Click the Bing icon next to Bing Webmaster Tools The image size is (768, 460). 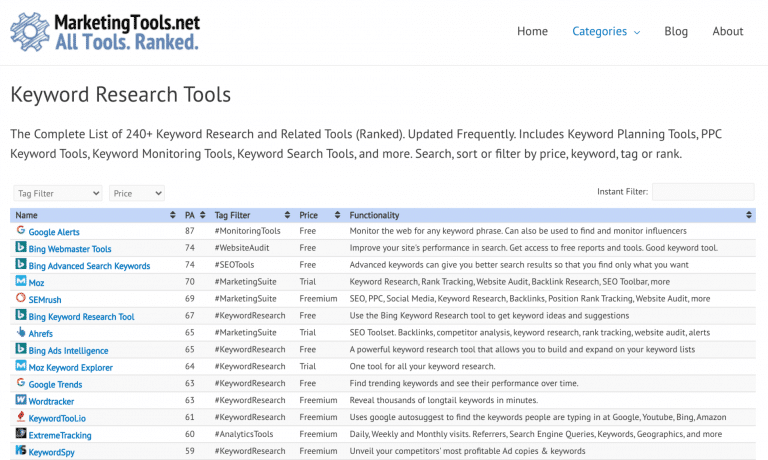(x=21, y=247)
